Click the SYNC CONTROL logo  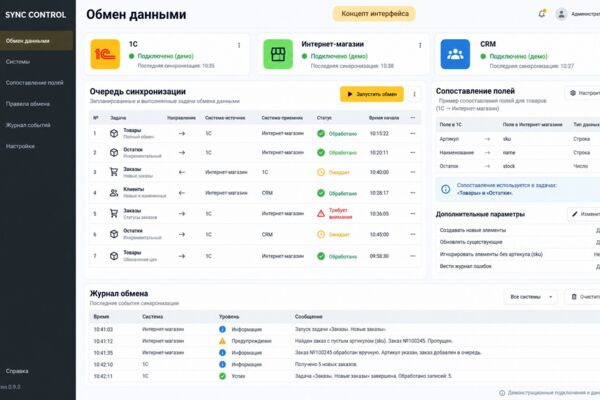click(36, 15)
